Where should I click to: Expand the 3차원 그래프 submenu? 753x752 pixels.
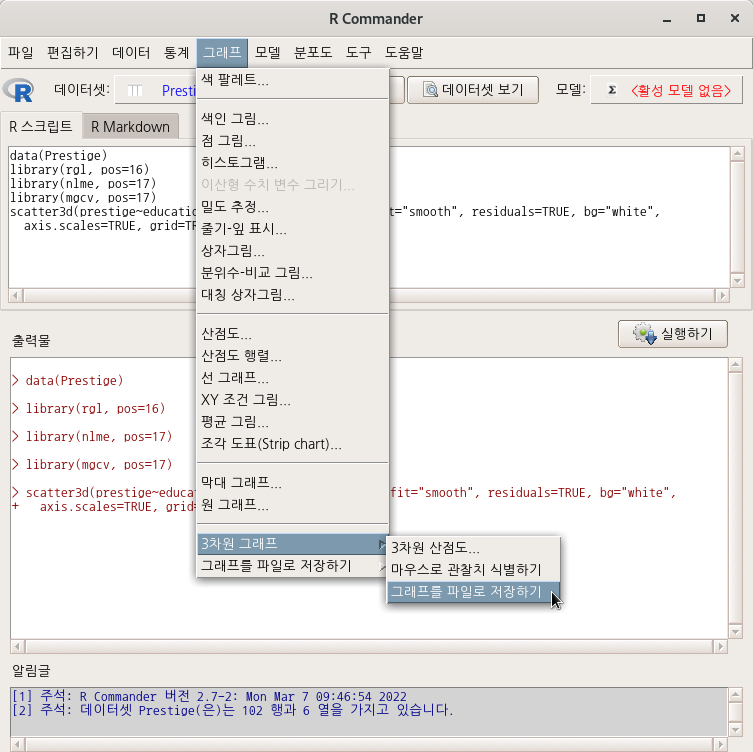coord(292,544)
